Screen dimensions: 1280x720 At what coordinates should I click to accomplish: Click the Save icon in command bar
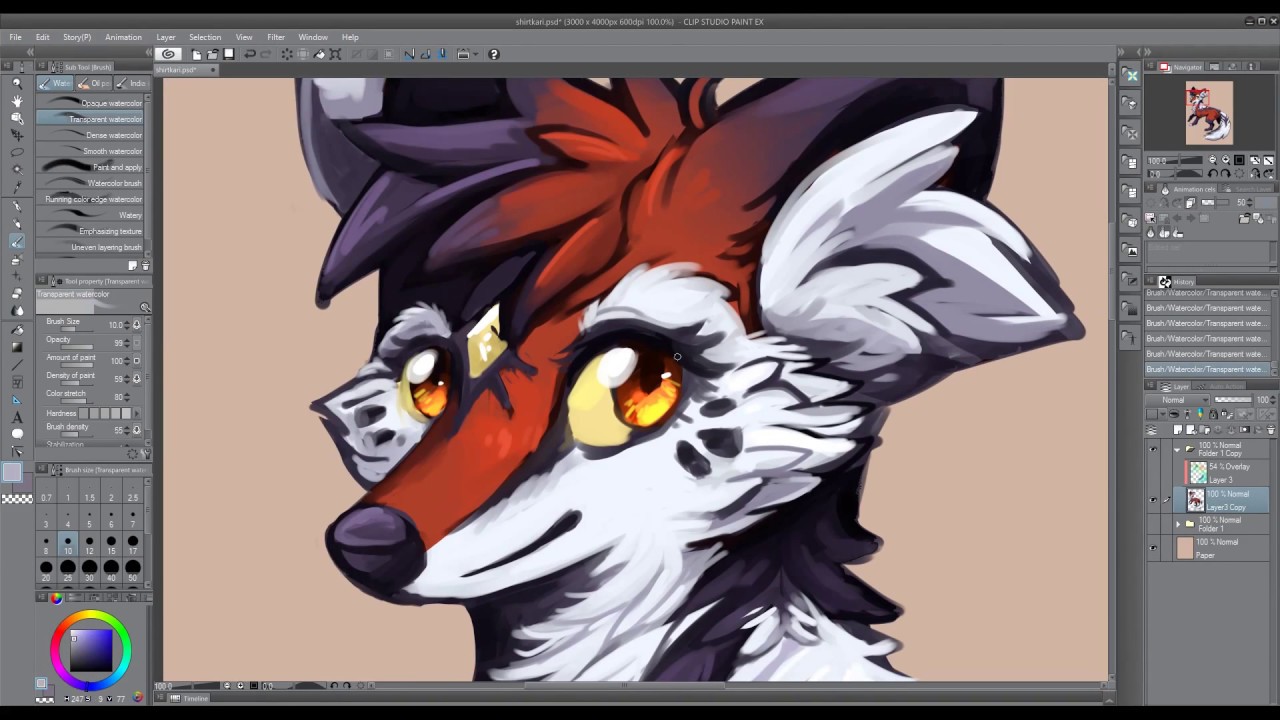pyautogui.click(x=229, y=54)
